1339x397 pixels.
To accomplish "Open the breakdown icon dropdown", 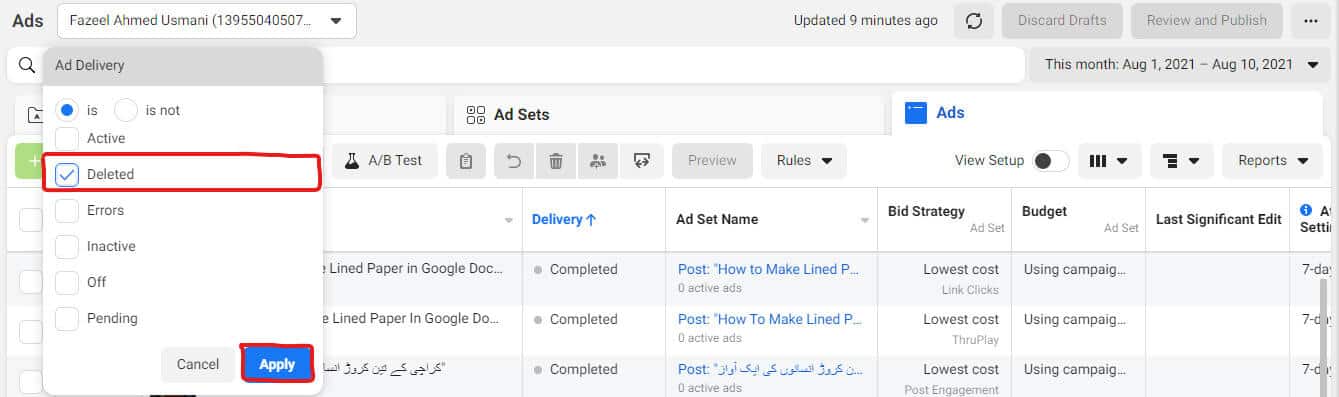I will click(1181, 160).
